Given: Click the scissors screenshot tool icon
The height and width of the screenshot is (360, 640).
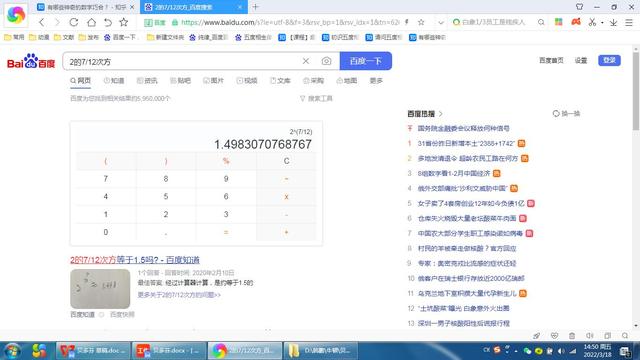Looking at the screenshot, I should pos(592,22).
